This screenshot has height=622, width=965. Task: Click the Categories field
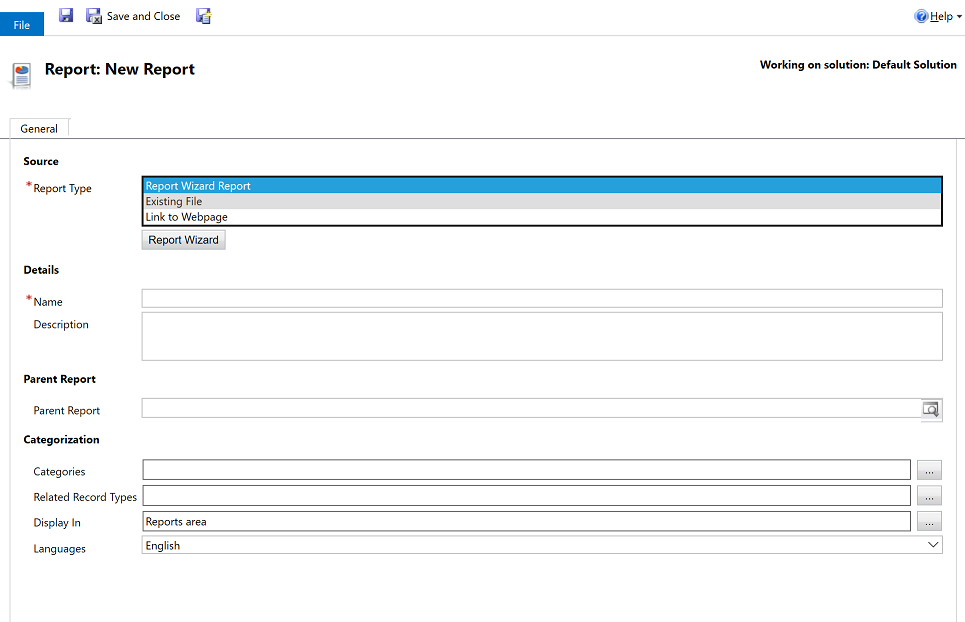pos(526,469)
